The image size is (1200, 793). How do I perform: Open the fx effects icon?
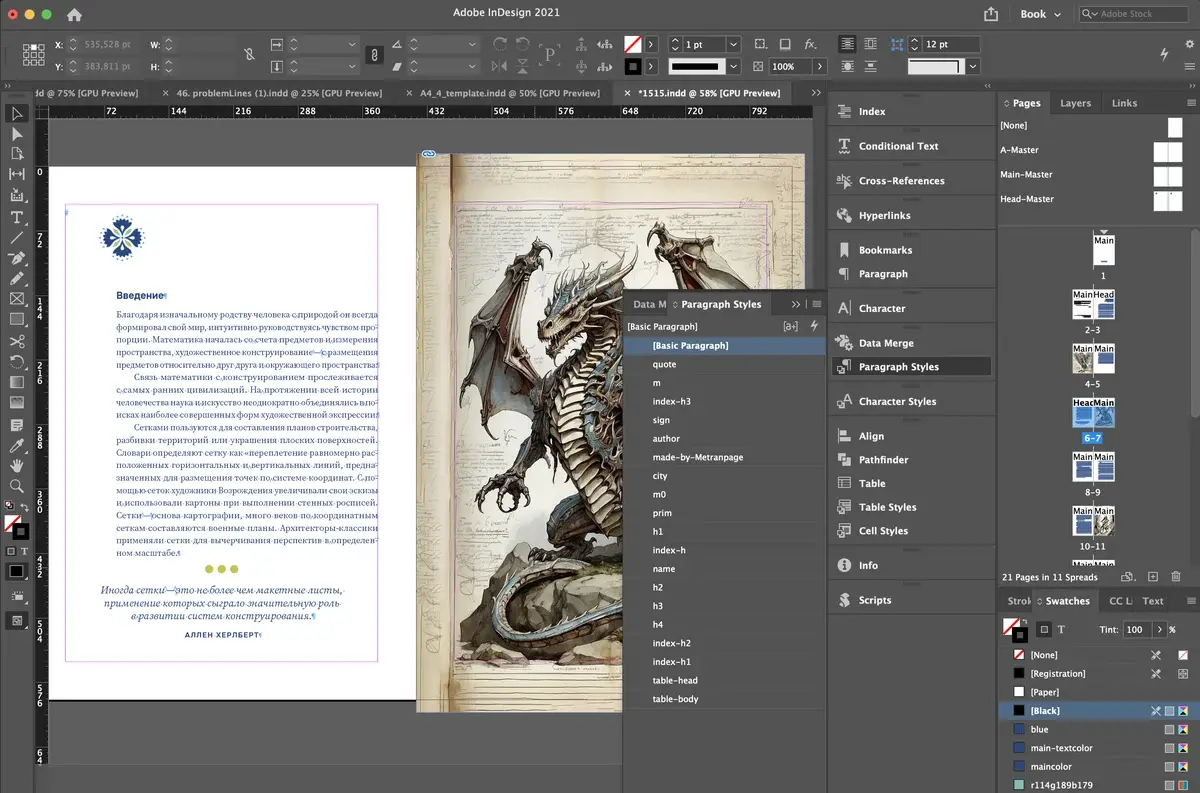coord(811,44)
